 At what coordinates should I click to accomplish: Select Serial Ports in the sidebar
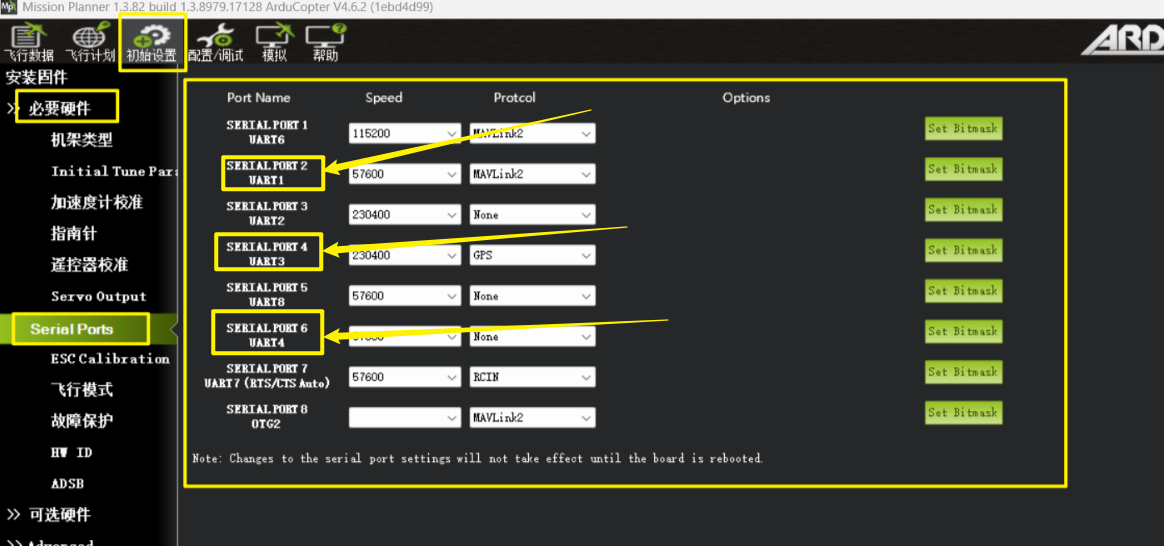72,329
